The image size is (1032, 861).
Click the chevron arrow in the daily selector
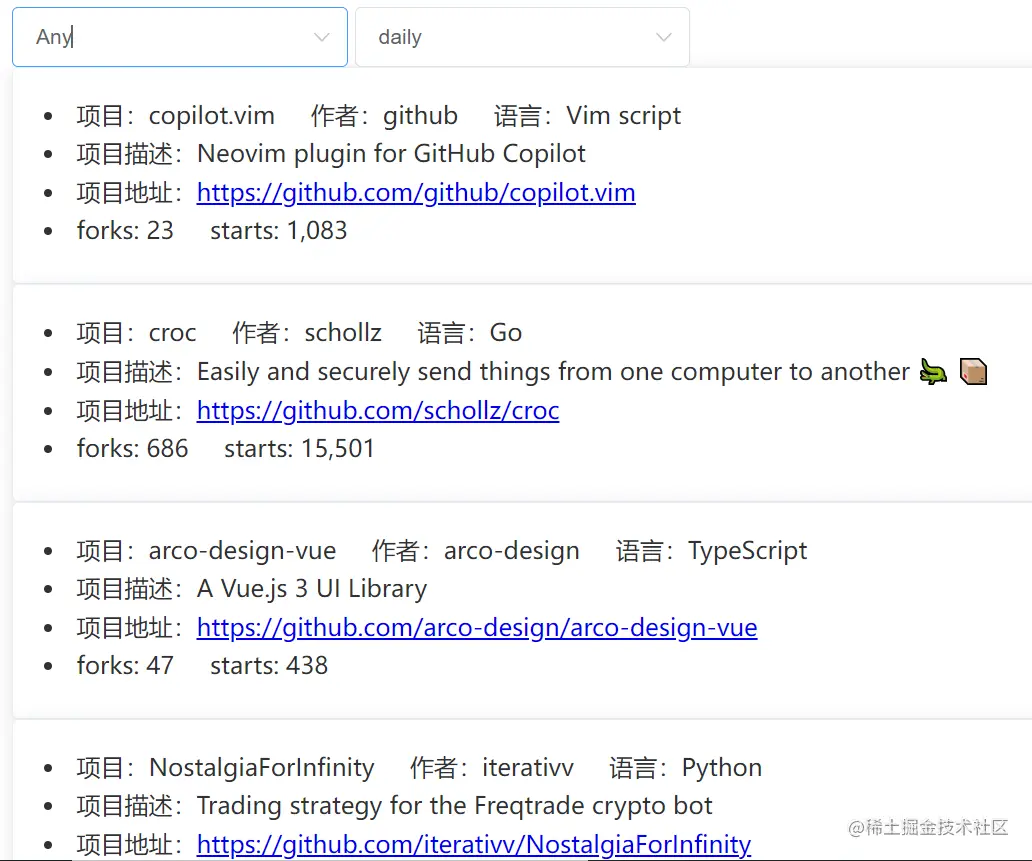663,37
